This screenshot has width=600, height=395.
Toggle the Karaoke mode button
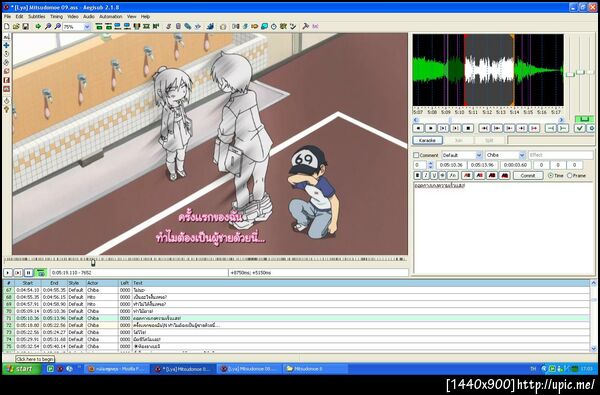click(427, 140)
